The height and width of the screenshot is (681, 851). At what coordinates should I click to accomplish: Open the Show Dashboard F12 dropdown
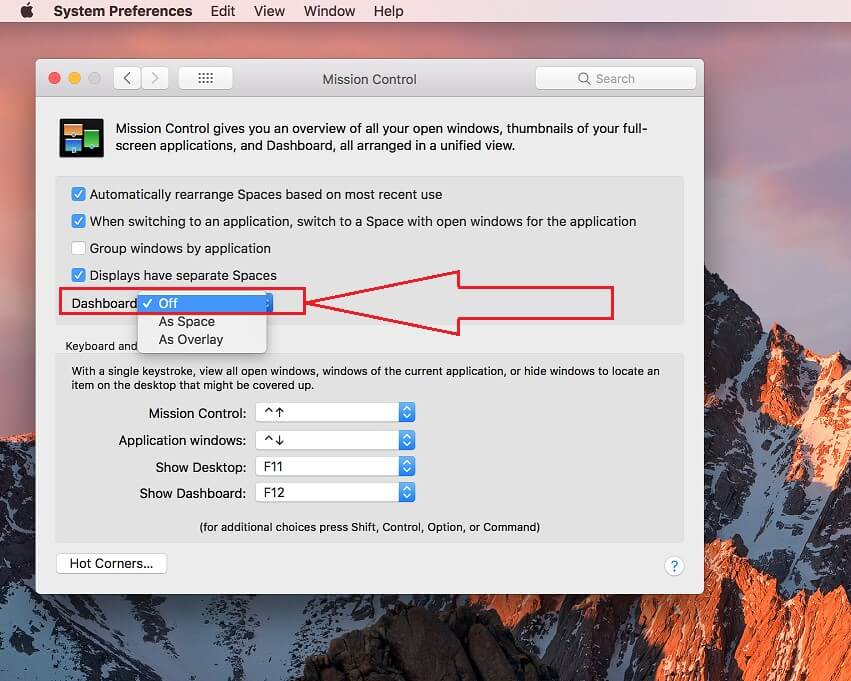[406, 491]
